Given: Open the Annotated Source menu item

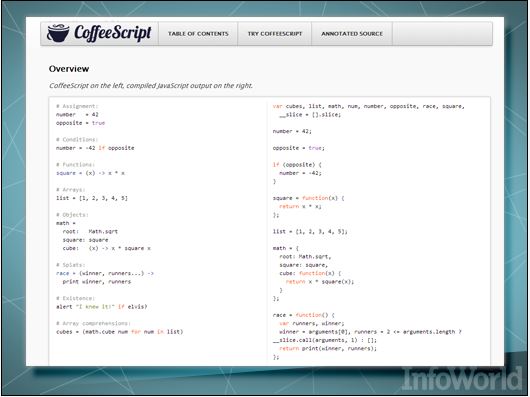Looking at the screenshot, I should [352, 34].
